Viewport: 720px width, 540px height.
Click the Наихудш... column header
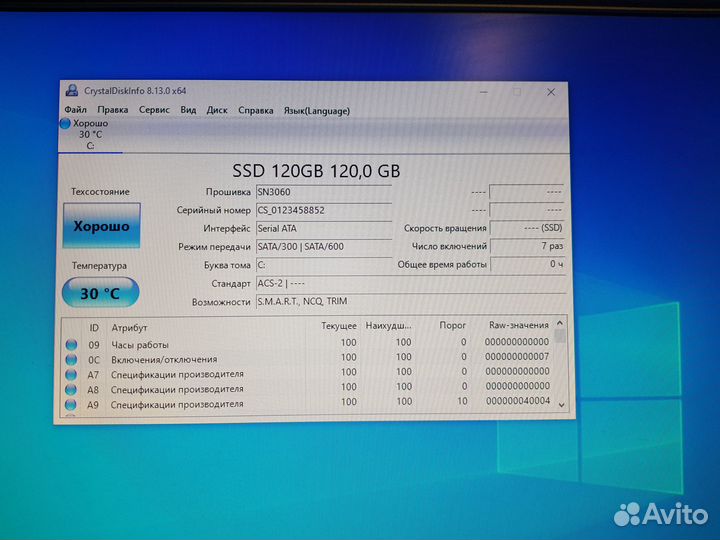click(x=388, y=326)
